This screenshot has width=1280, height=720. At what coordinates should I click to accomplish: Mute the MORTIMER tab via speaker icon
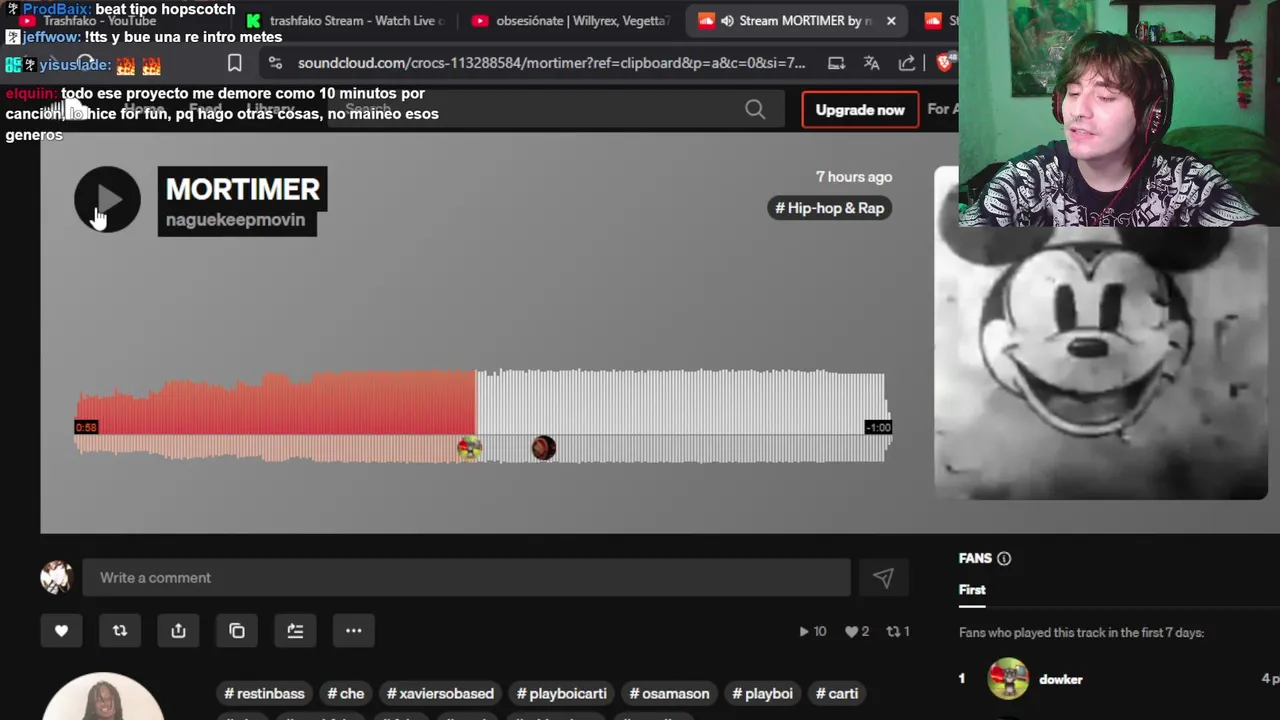click(728, 20)
